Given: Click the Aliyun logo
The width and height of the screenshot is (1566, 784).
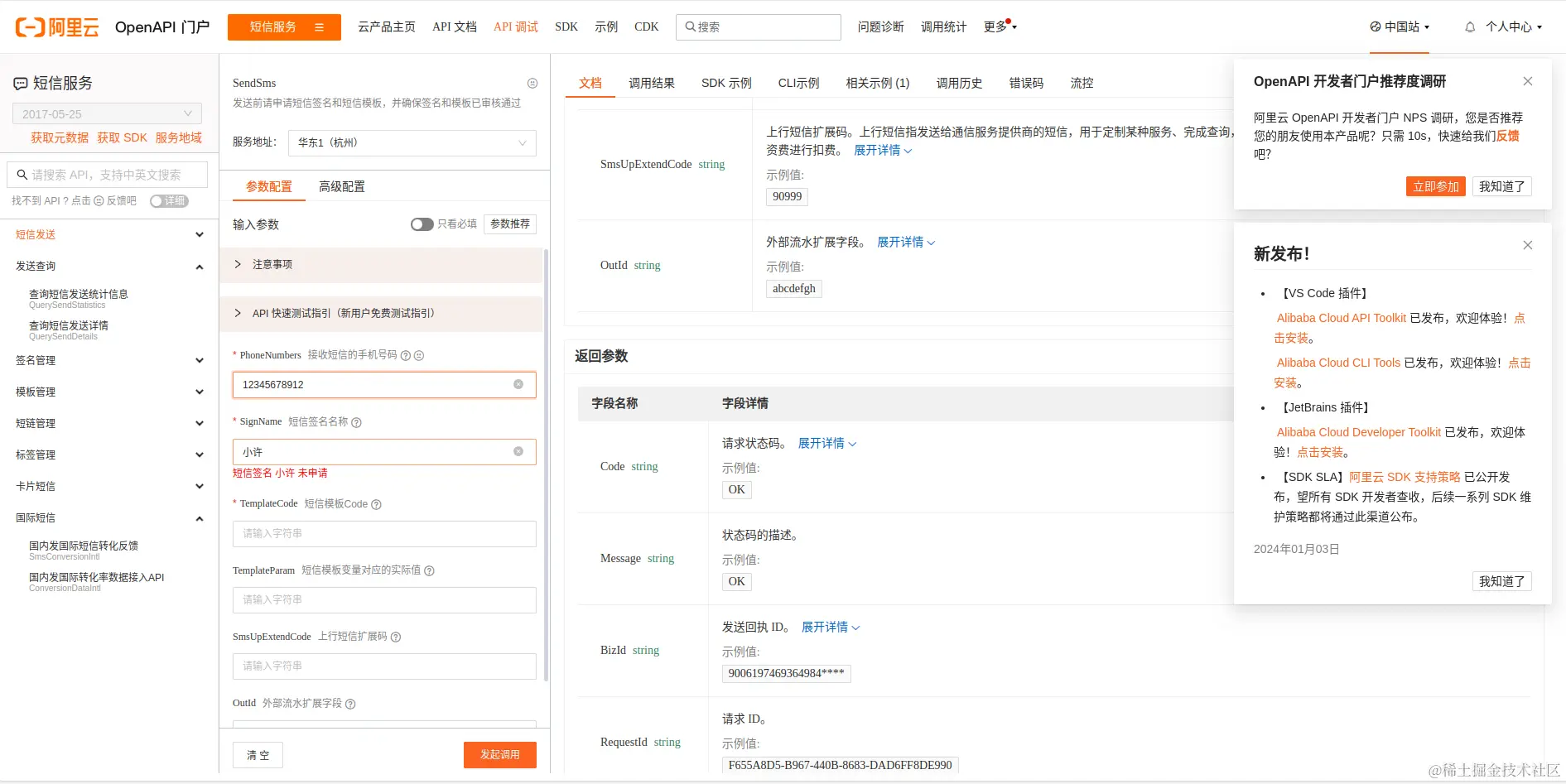Looking at the screenshot, I should 57,27.
